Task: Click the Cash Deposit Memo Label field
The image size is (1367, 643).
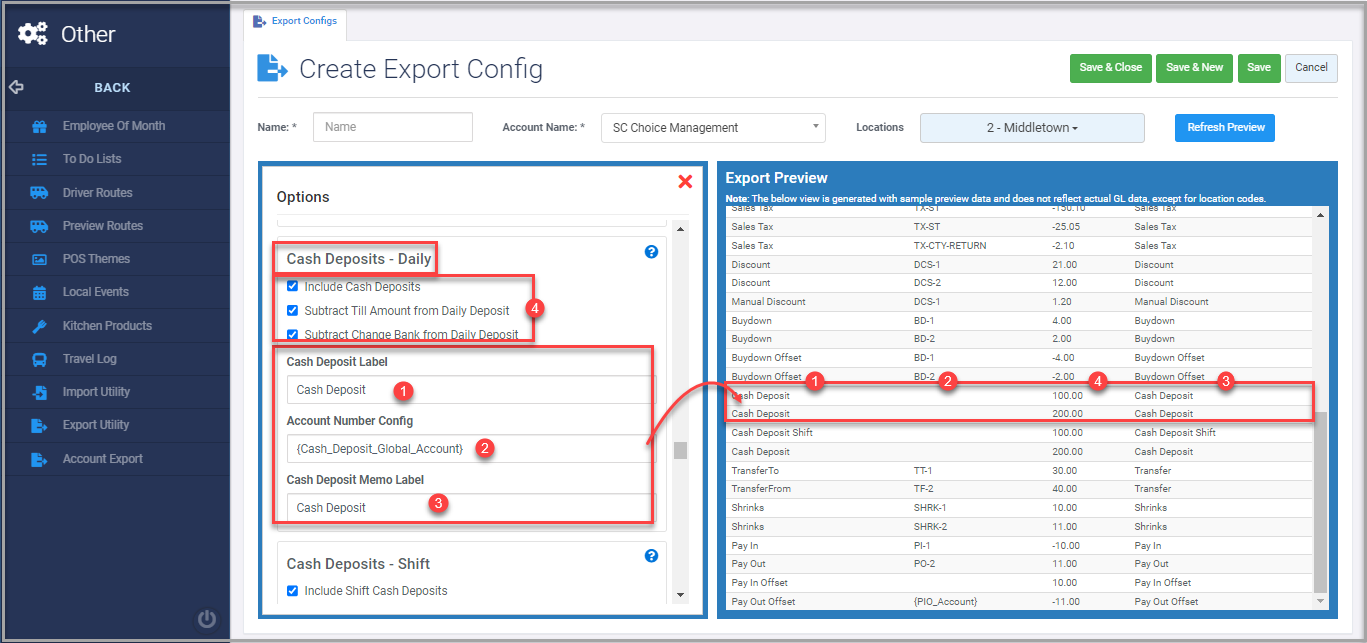Action: tap(471, 507)
